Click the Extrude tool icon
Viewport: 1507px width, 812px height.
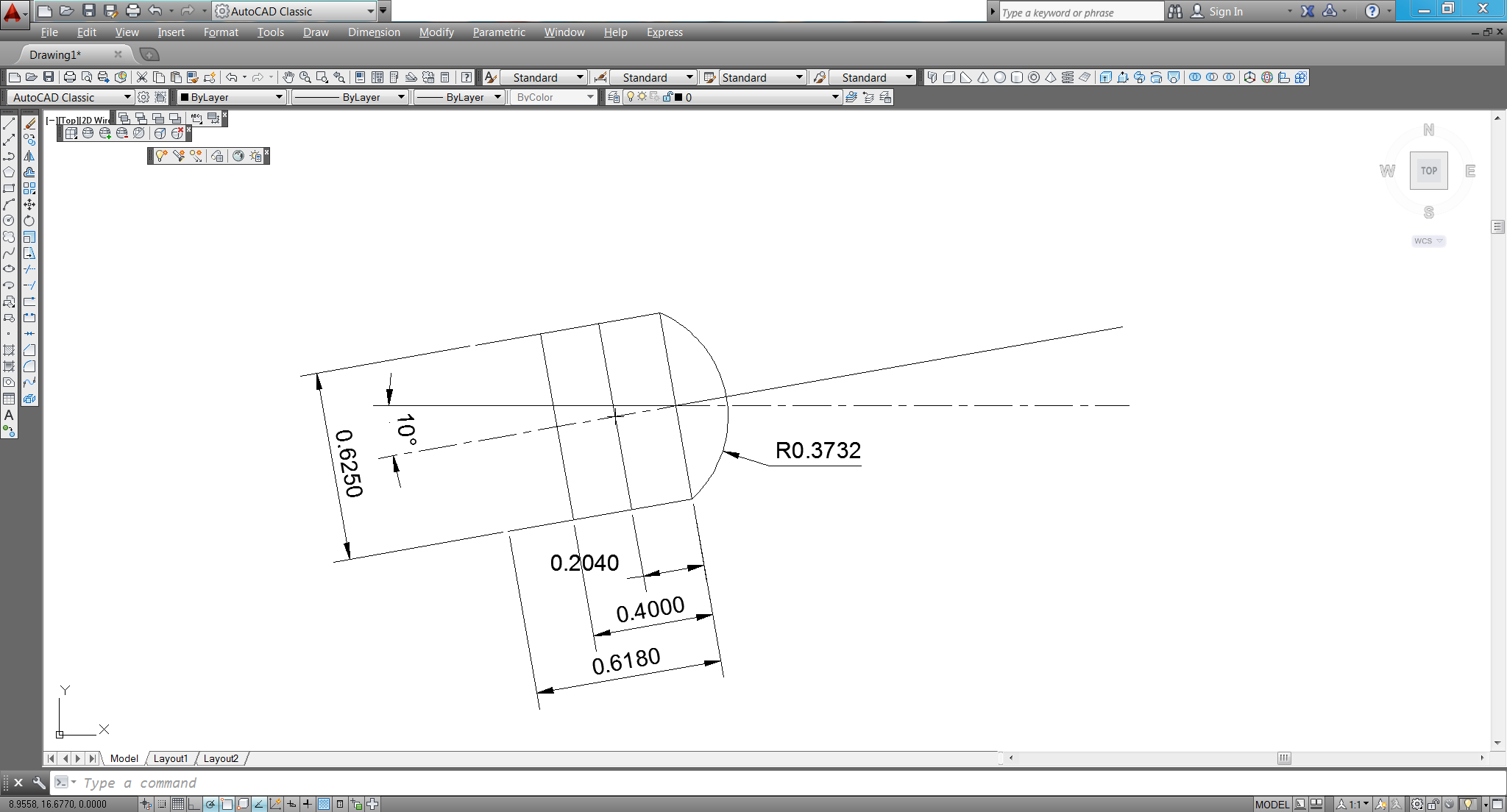tap(1106, 77)
